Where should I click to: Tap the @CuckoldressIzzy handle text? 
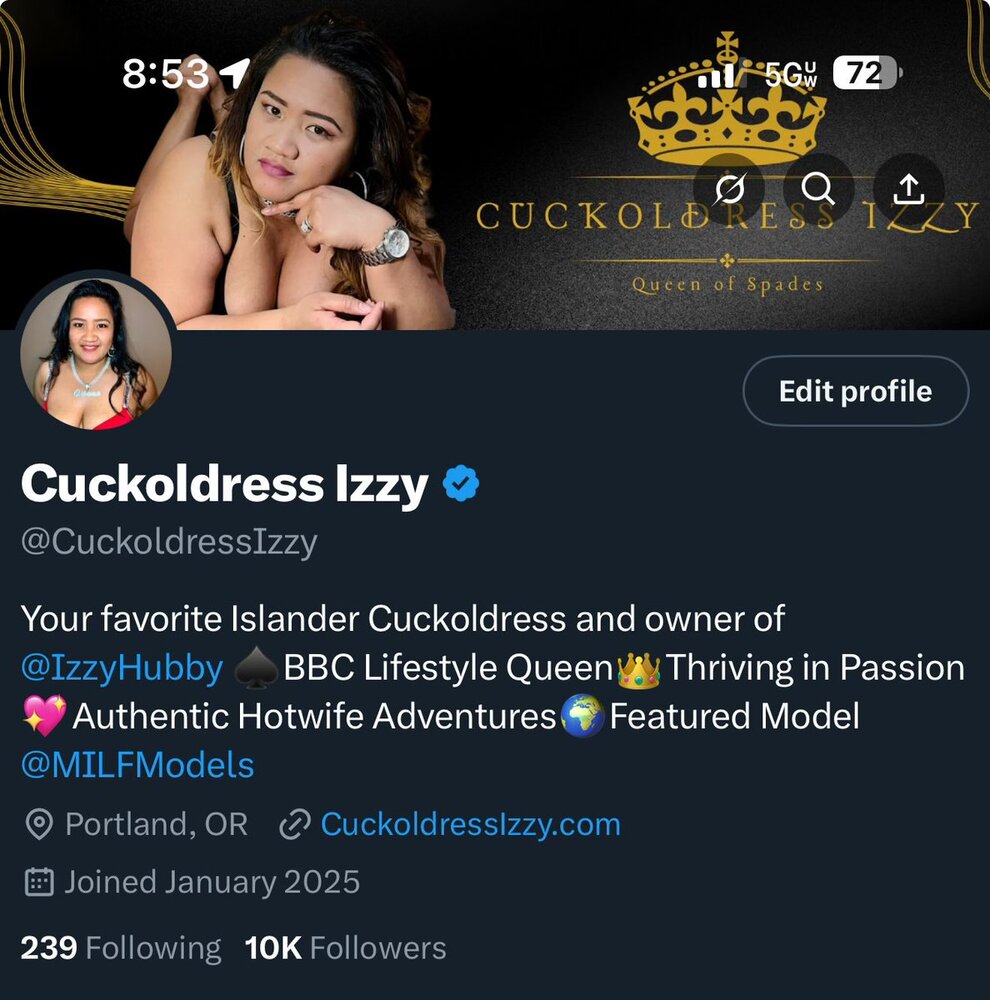(x=169, y=543)
